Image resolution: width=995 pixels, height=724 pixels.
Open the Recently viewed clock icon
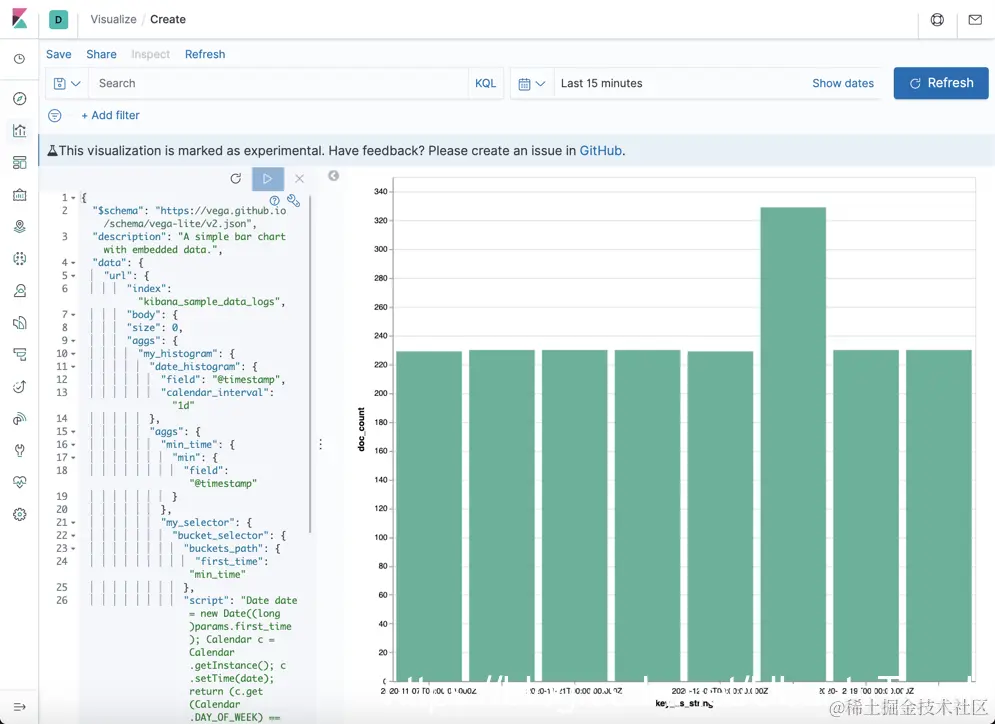(x=20, y=59)
